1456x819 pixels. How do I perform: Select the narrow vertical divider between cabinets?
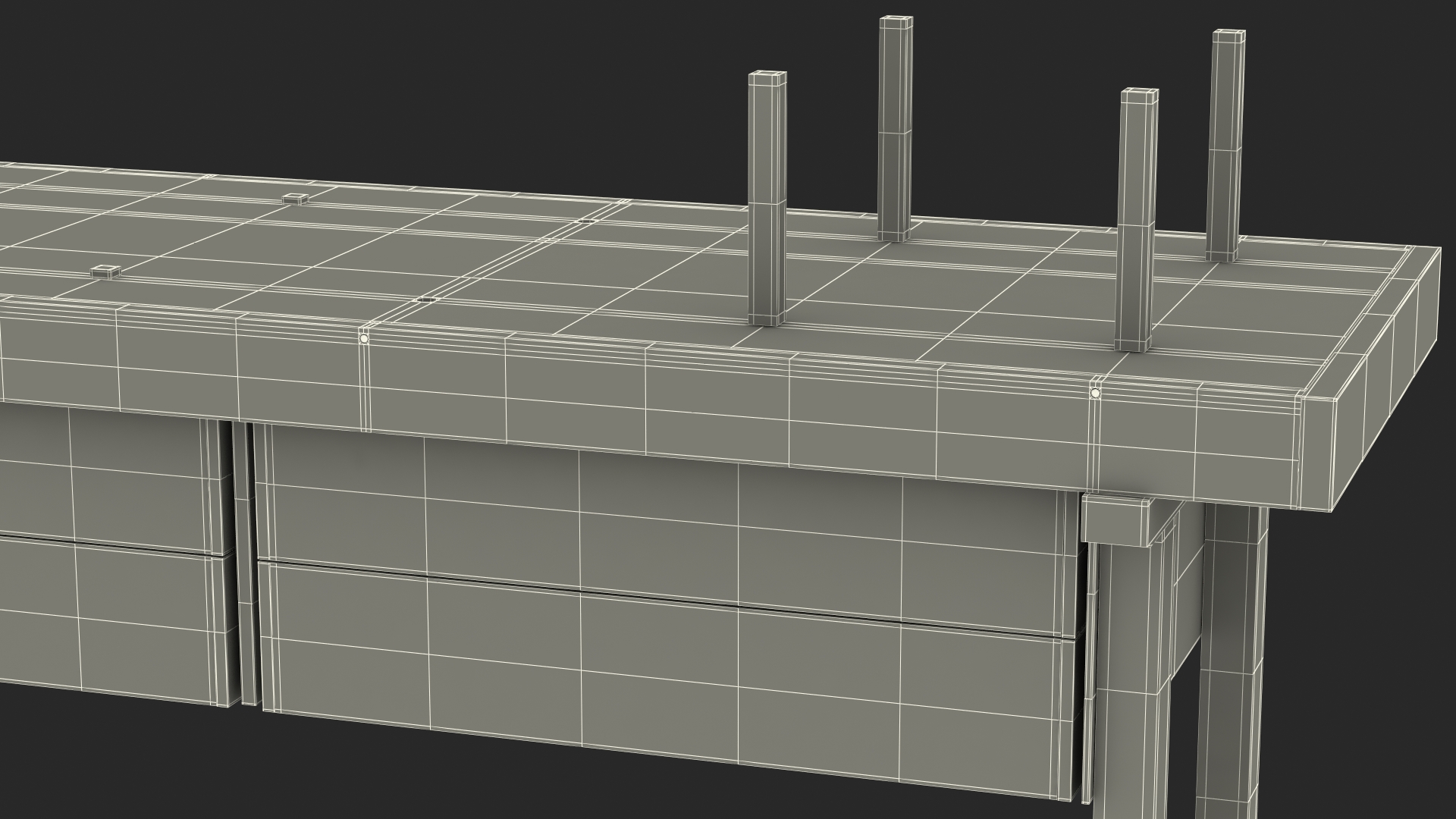point(244,561)
